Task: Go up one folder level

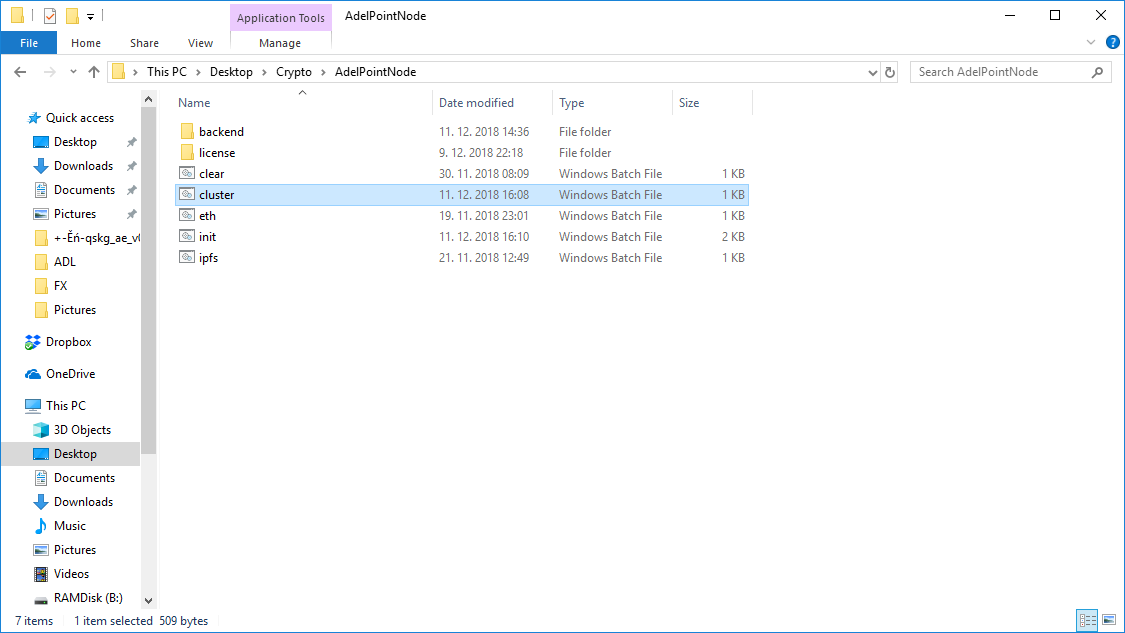Action: pos(94,72)
